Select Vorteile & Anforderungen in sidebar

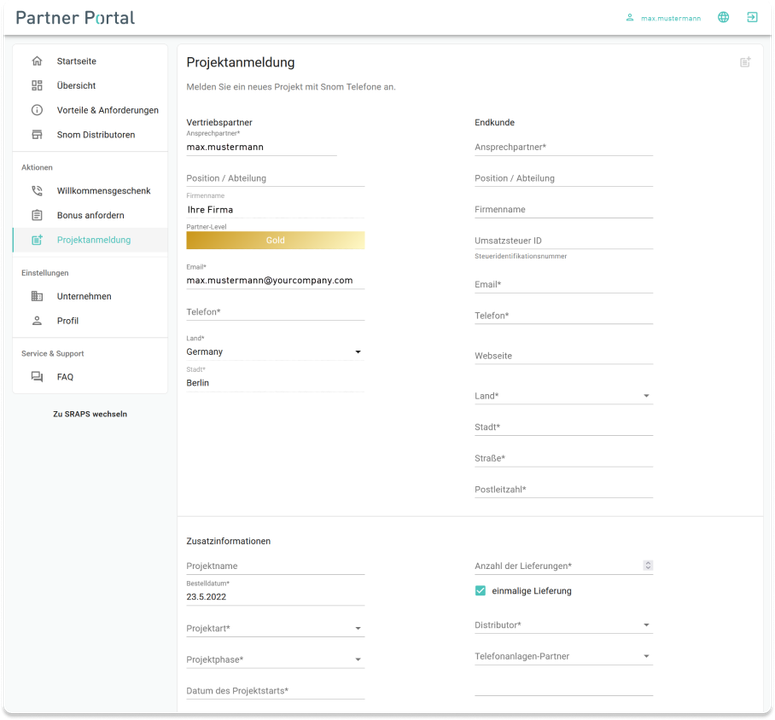[107, 110]
